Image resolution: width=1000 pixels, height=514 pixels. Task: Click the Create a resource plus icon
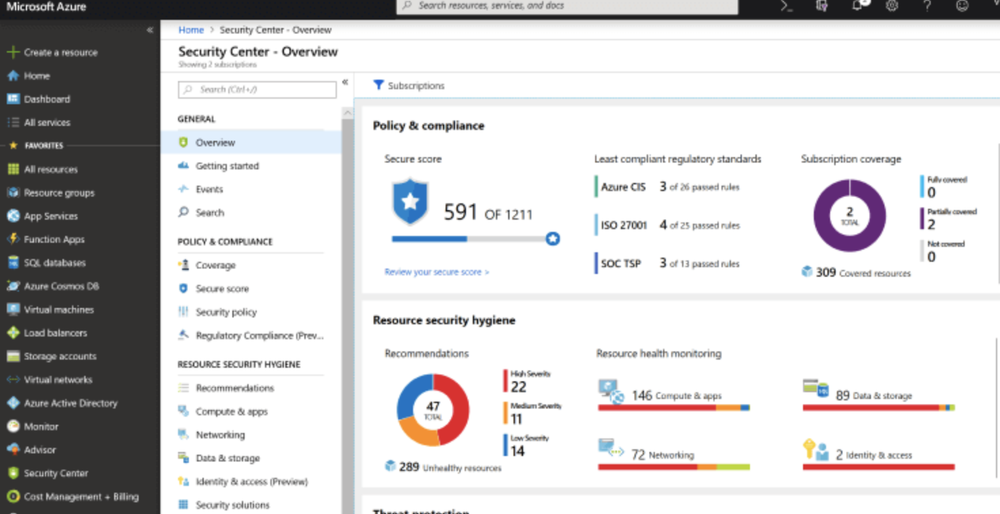pyautogui.click(x=13, y=52)
